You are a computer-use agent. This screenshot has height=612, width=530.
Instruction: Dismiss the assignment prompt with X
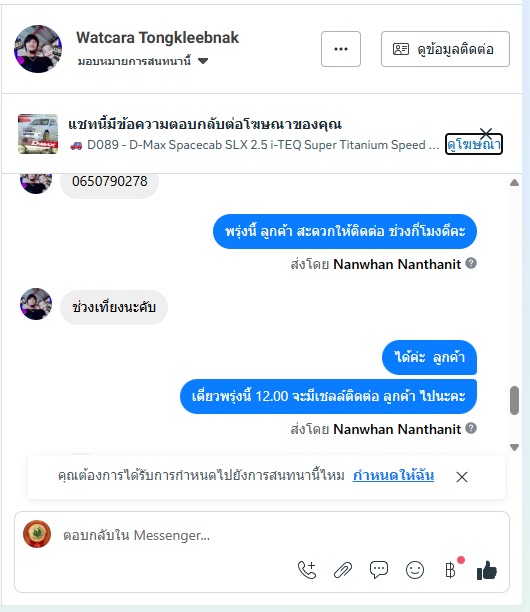coord(462,477)
